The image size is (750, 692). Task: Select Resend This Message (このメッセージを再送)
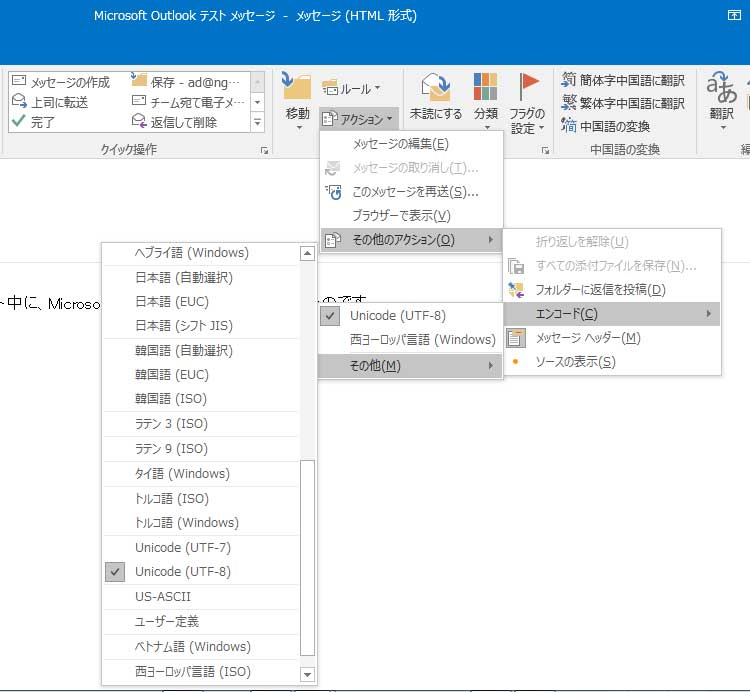tap(415, 192)
